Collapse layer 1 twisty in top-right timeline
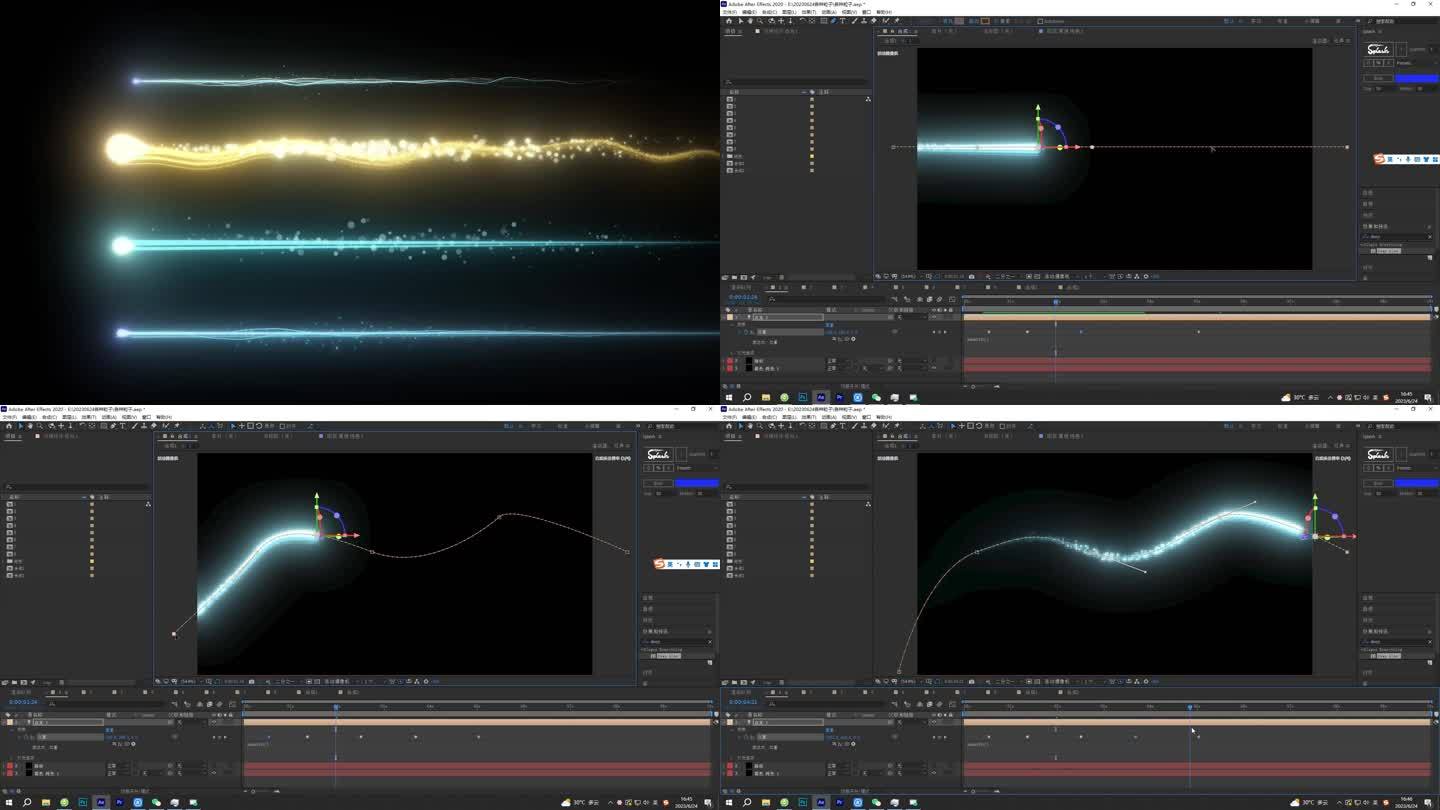This screenshot has height=810, width=1440. tap(723, 317)
